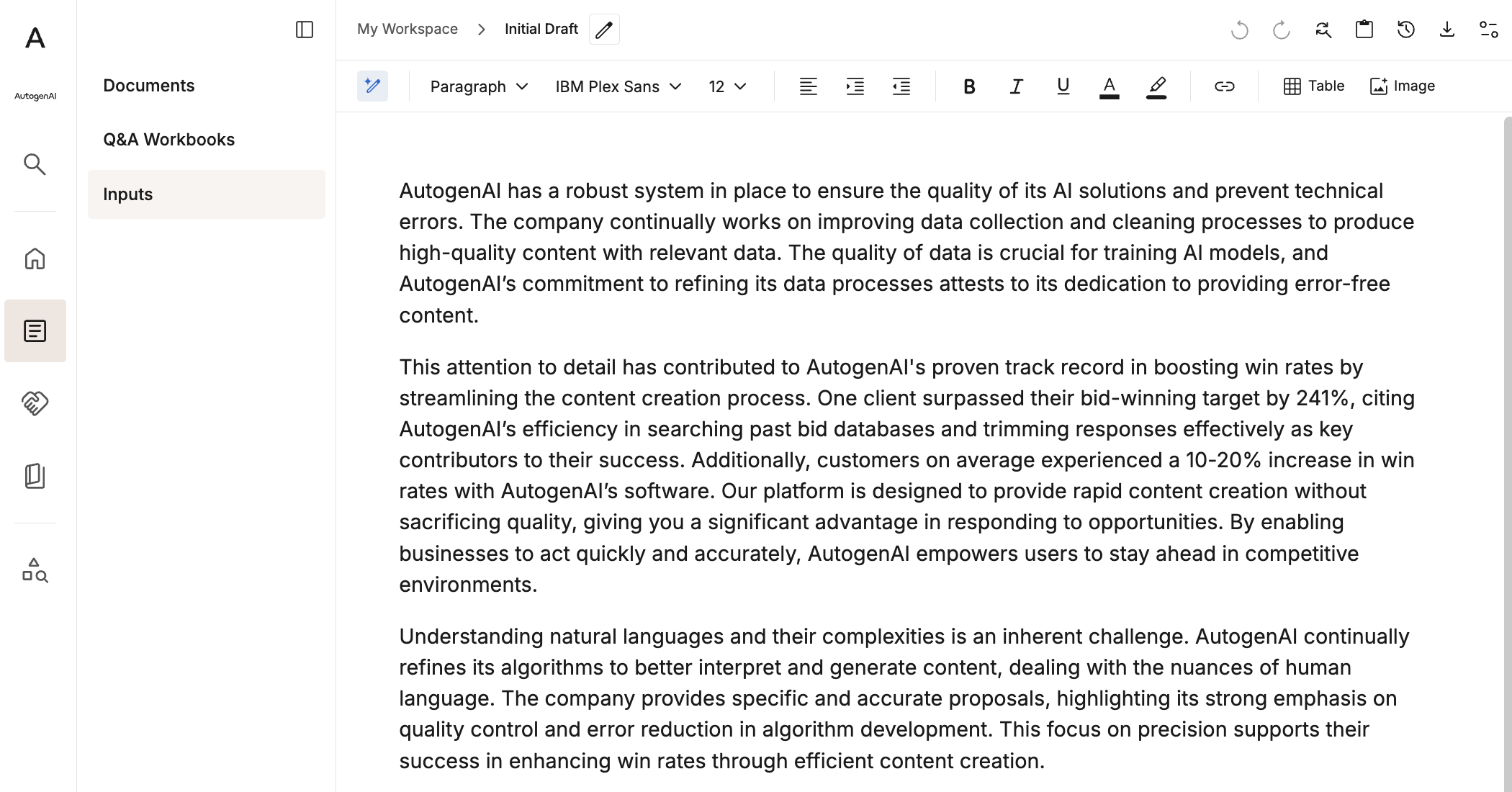Open the stacked pages library icon
The height and width of the screenshot is (792, 1512).
coord(35,476)
